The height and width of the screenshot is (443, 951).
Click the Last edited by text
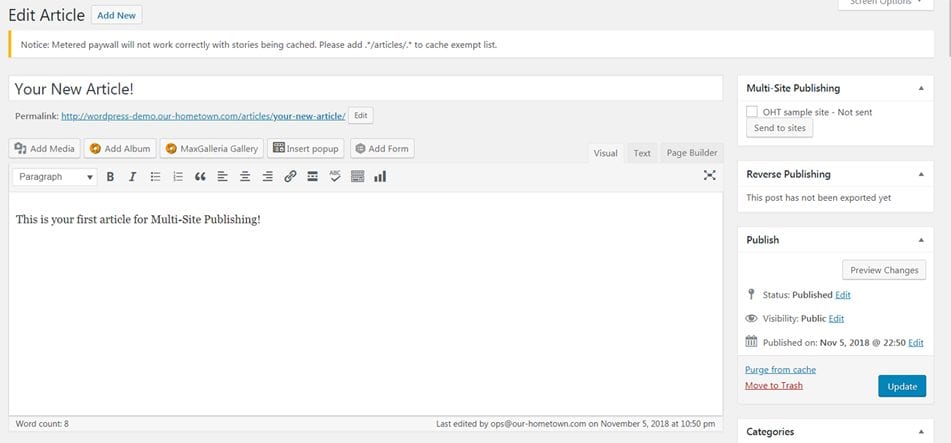[x=576, y=424]
